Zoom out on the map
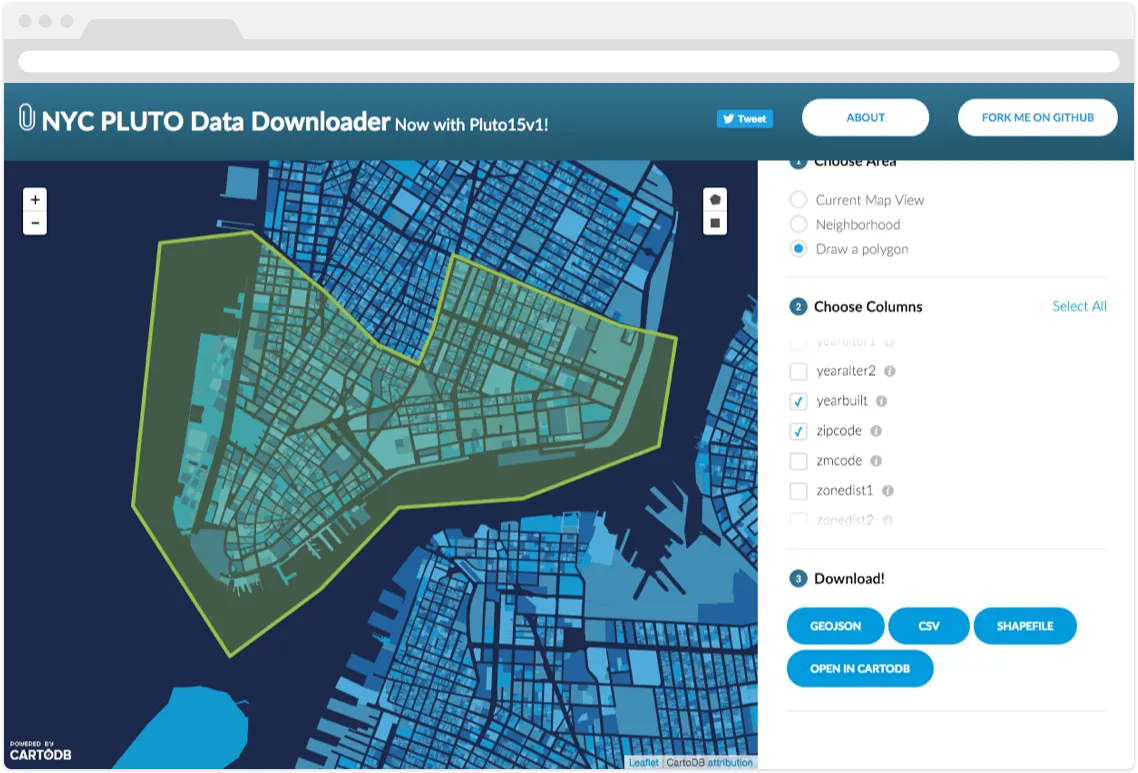 pyautogui.click(x=35, y=224)
